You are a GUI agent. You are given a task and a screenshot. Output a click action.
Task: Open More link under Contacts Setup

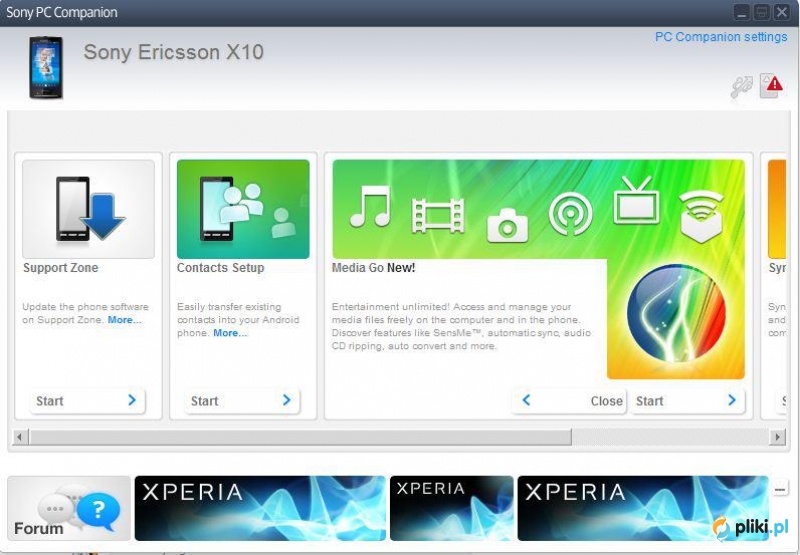tap(230, 333)
